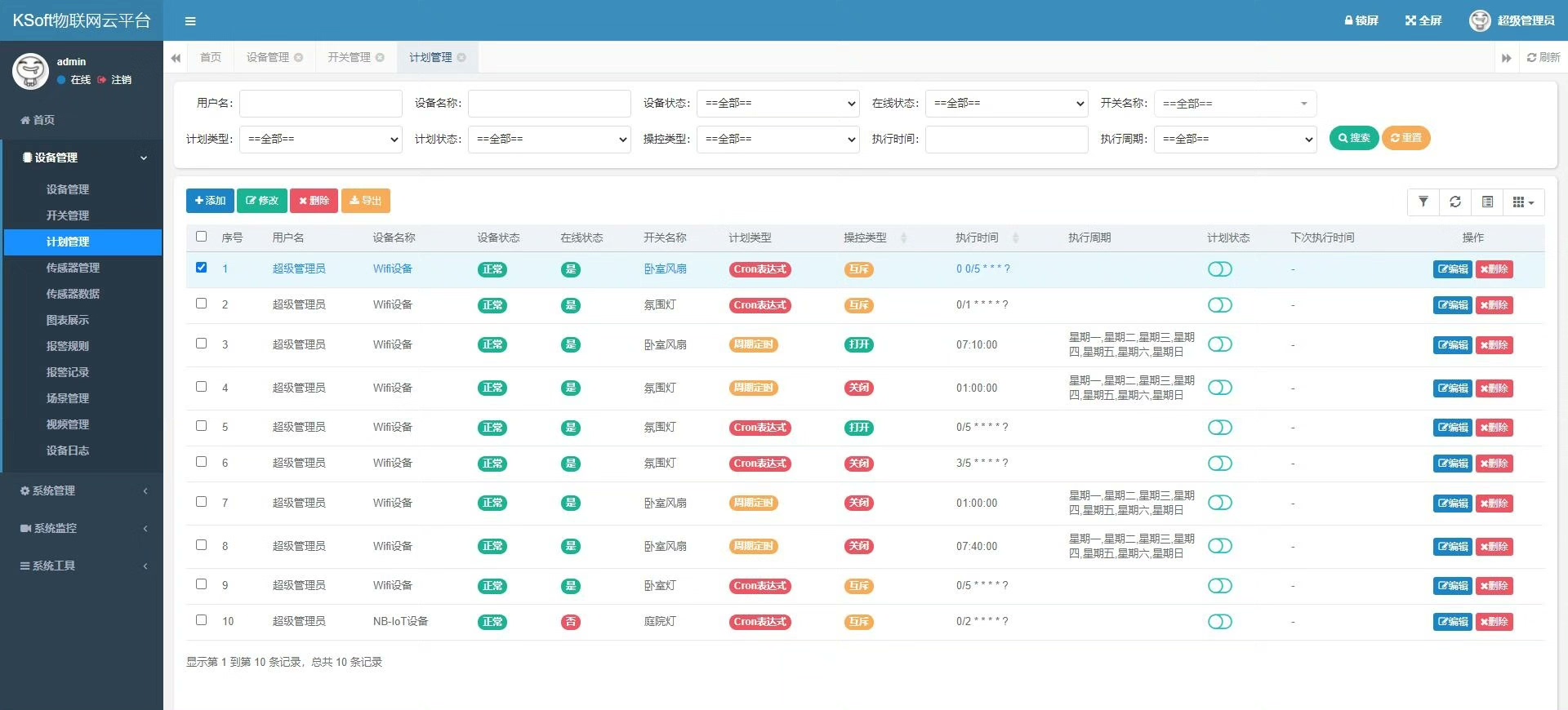Toggle plan status switch for row 1
Screen dimensions: 1568x710
click(1220, 269)
